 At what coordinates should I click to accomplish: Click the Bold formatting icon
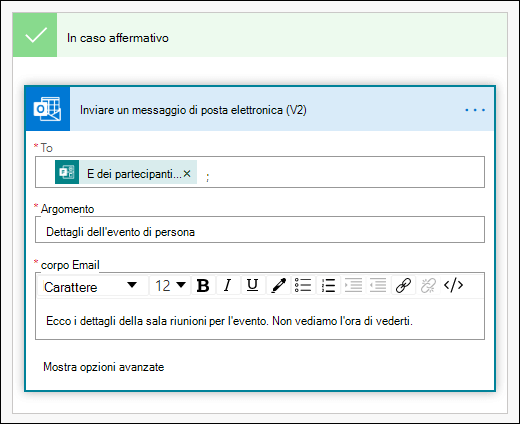[x=203, y=286]
